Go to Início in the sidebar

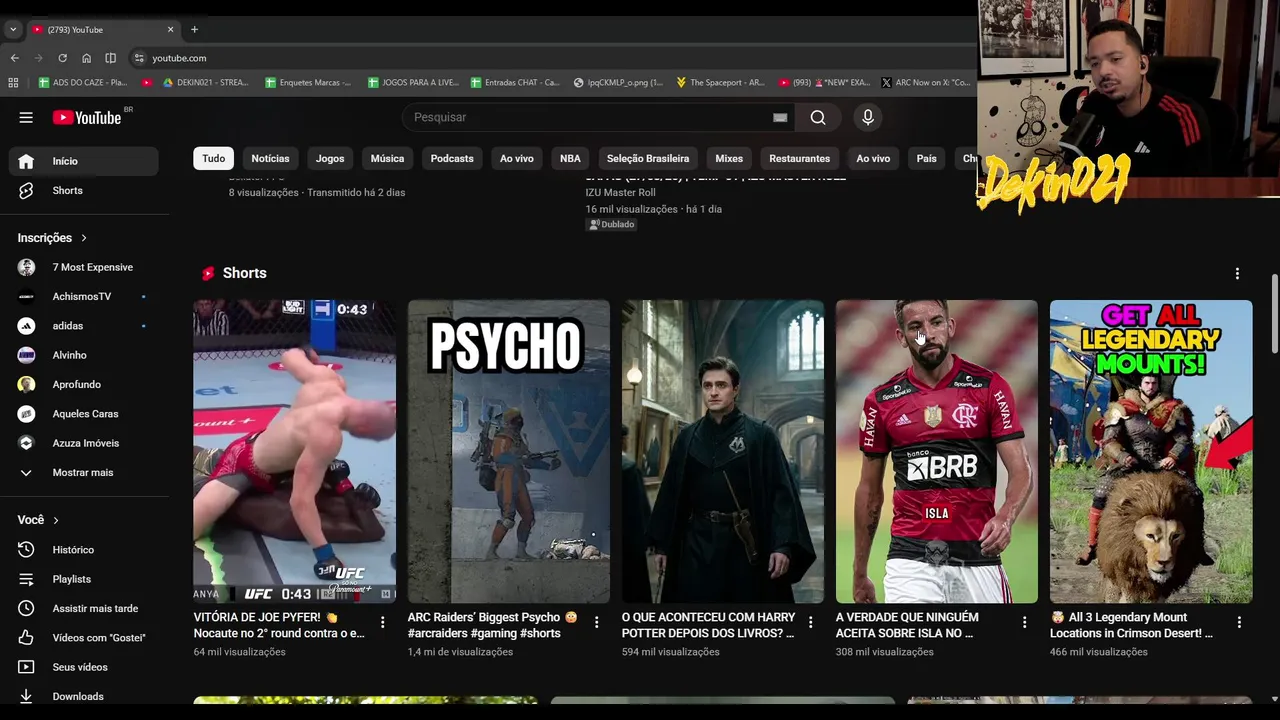[x=84, y=161]
